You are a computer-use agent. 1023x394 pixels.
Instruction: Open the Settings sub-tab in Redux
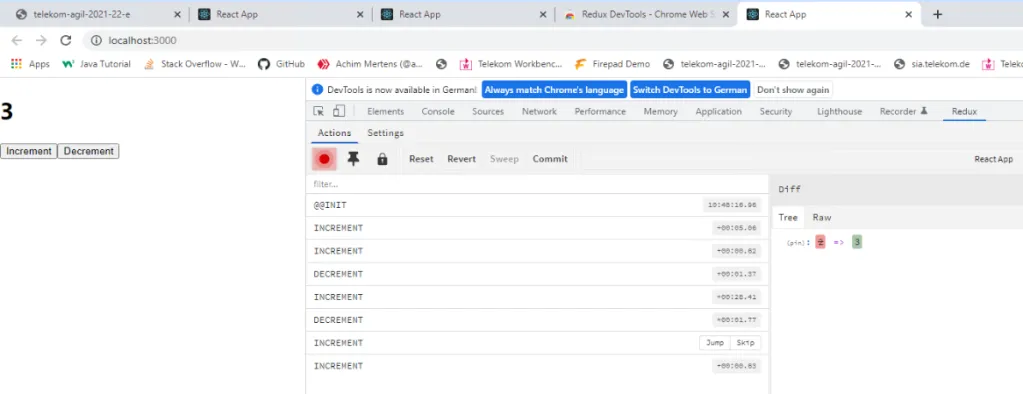coord(386,133)
